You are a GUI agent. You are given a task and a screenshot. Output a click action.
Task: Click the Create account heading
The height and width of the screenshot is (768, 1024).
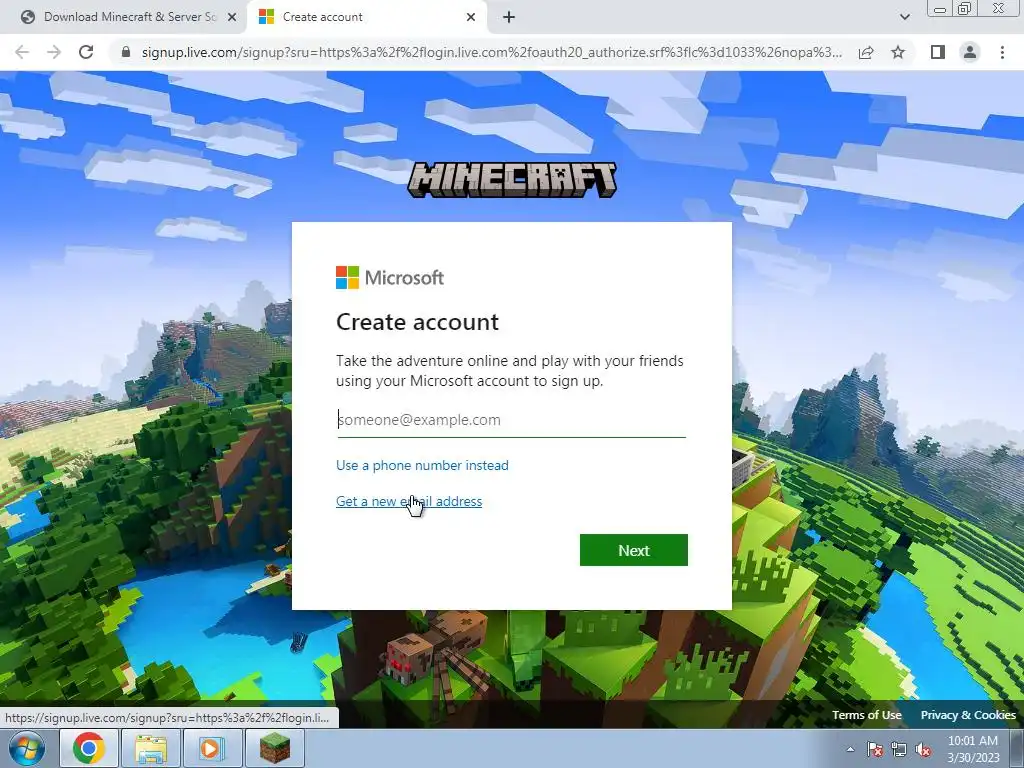point(417,322)
